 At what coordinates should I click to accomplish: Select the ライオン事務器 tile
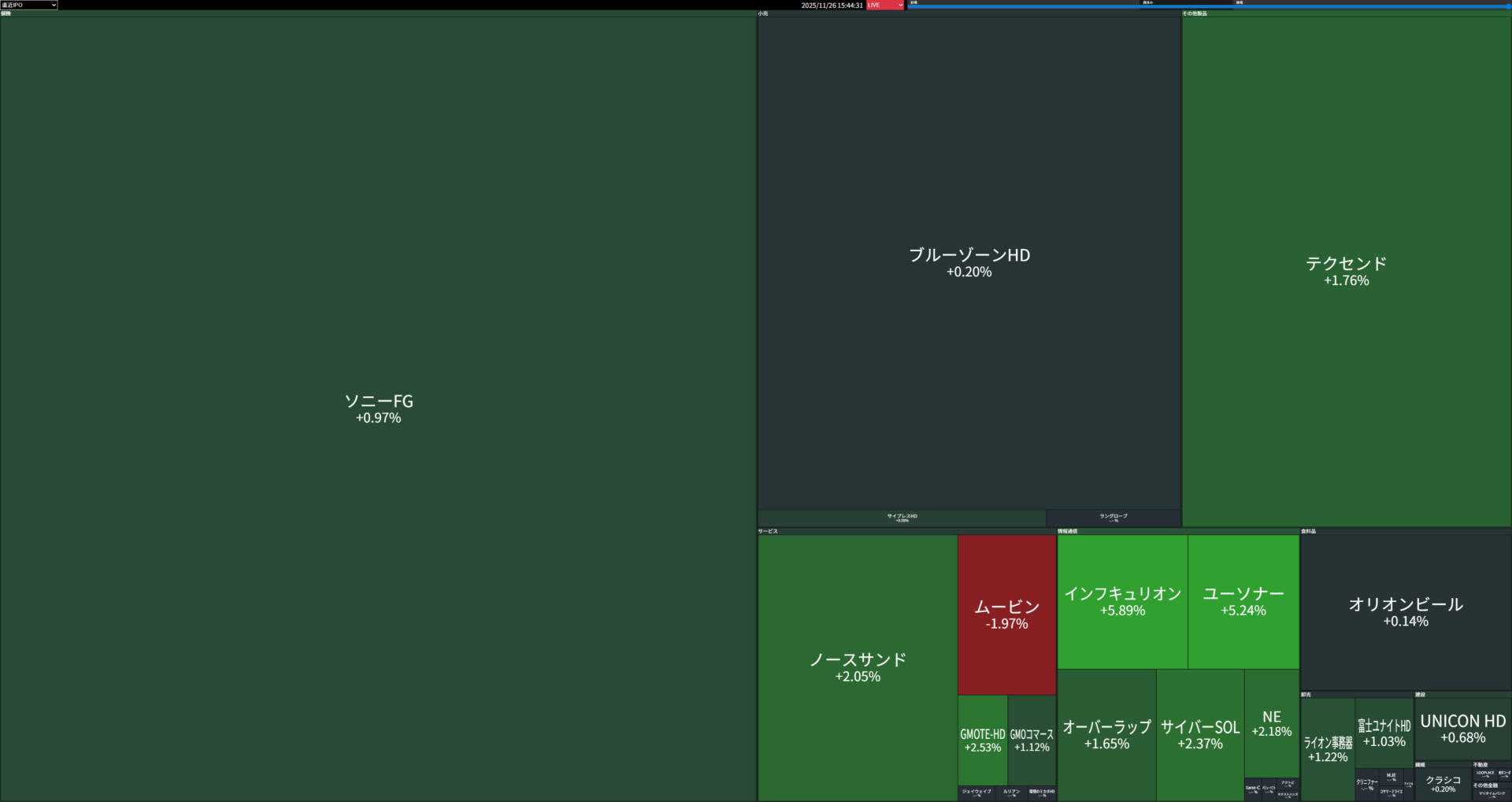pos(1328,748)
